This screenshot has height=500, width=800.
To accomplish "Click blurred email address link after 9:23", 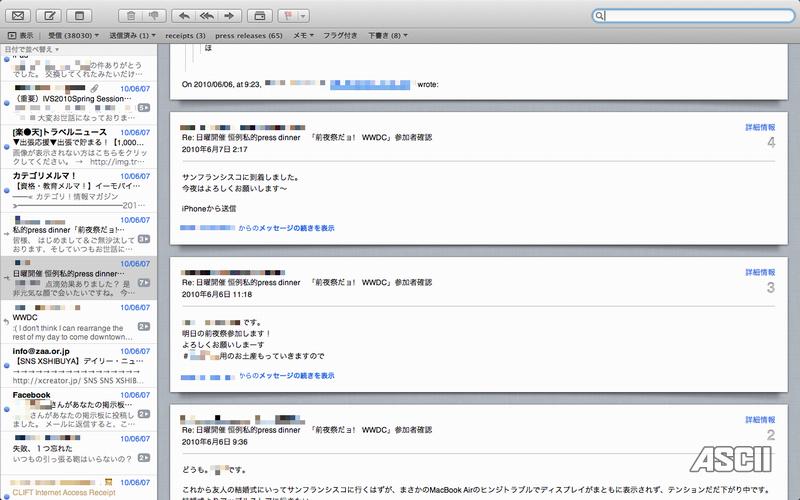I will click(370, 85).
